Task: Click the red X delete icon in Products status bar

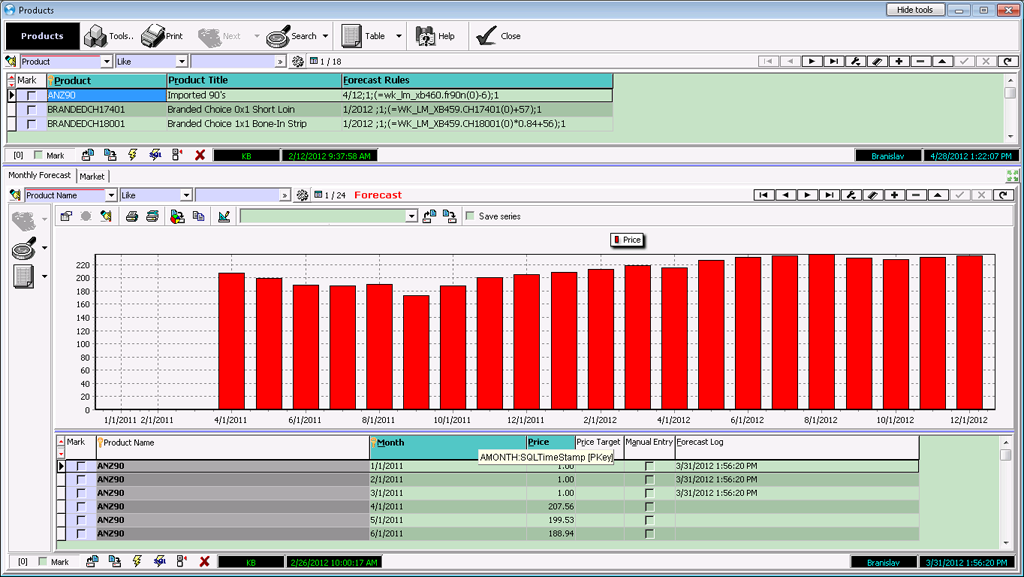Action: [200, 155]
